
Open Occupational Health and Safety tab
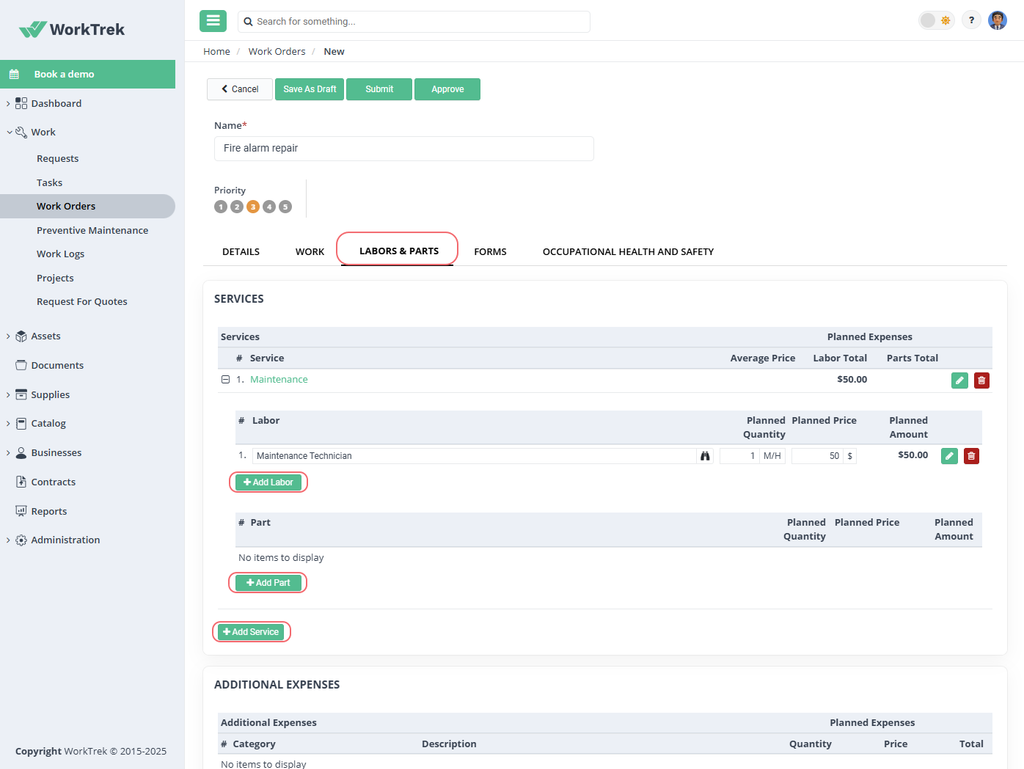click(x=628, y=251)
